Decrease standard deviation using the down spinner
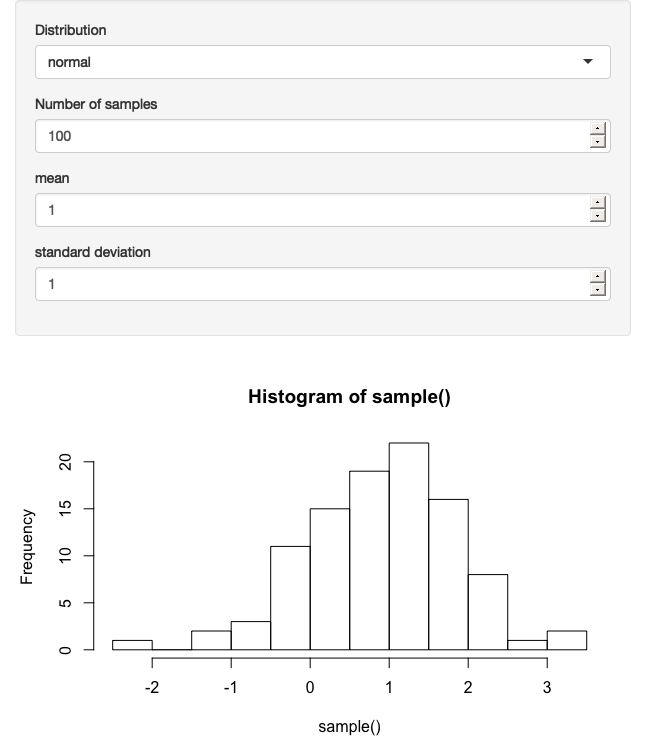646x756 pixels. [x=598, y=290]
